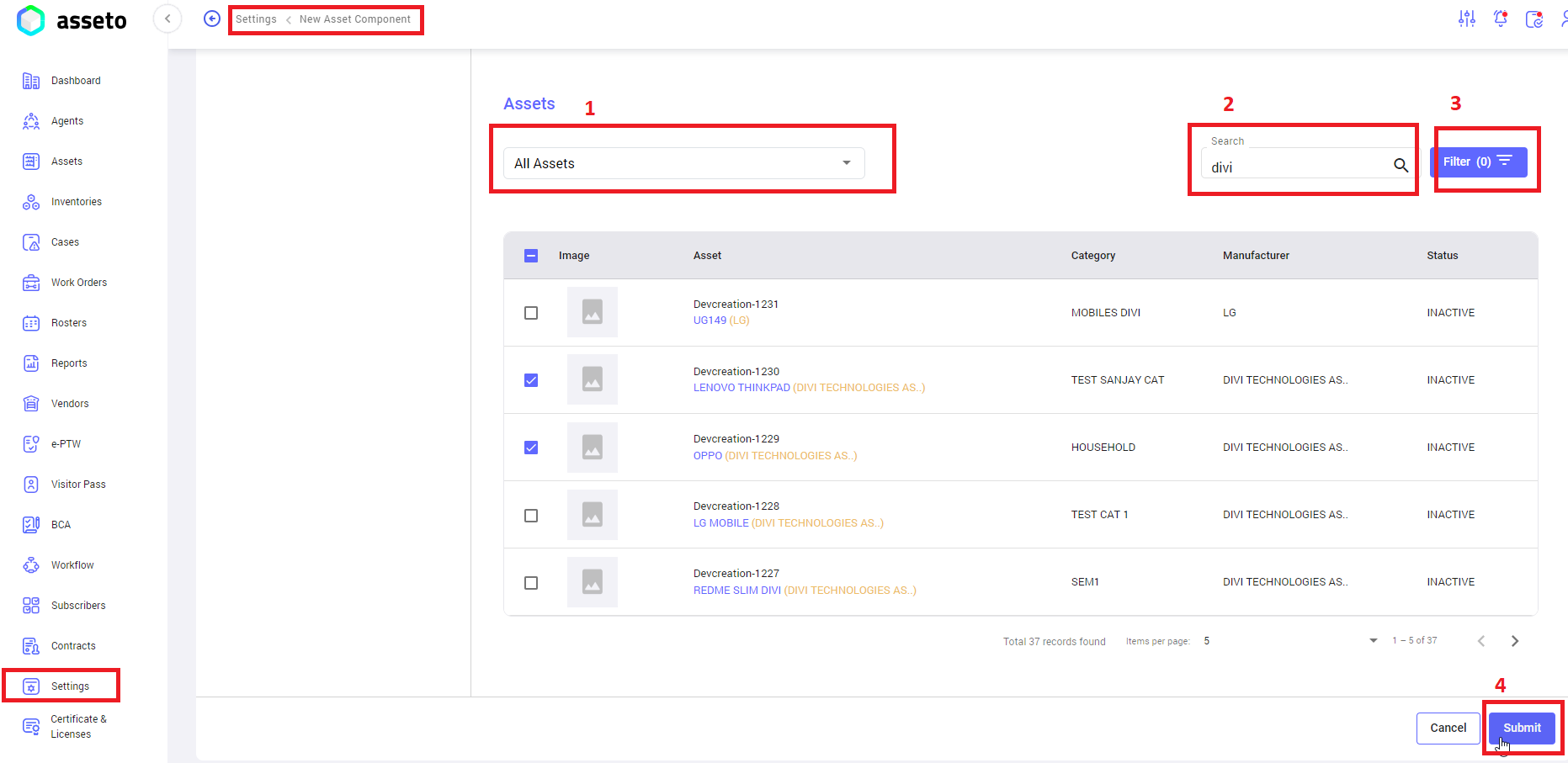Open the items per page dropdown
Screen dimensions: 1568x763
coord(1374,641)
